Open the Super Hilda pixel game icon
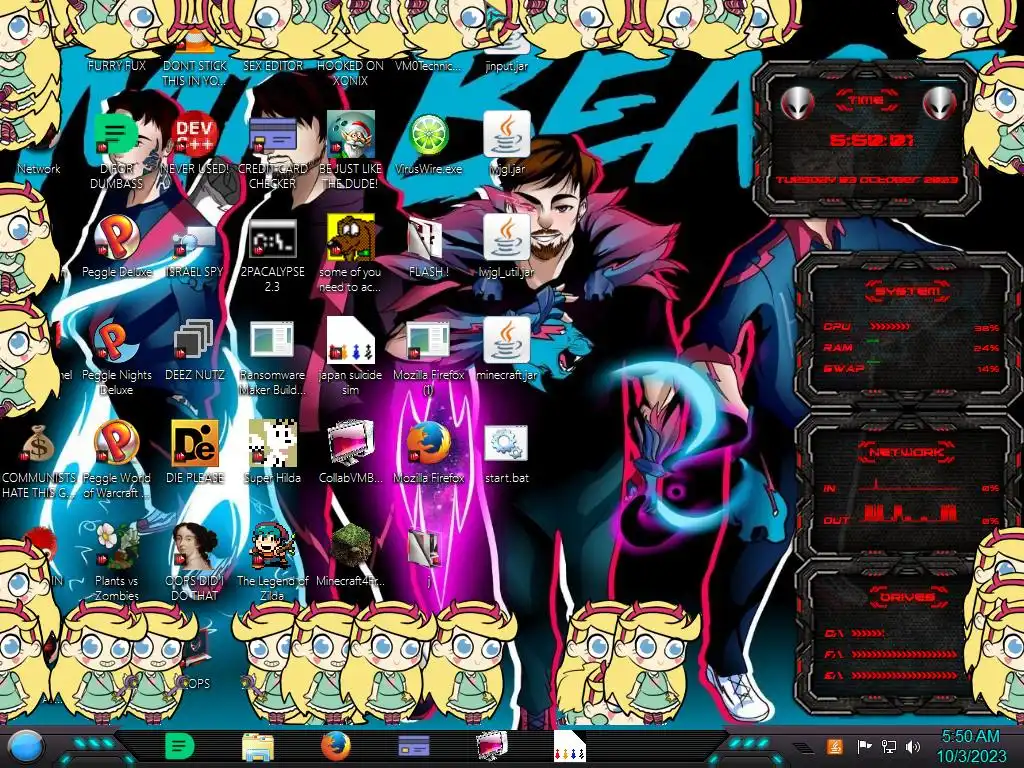The width and height of the screenshot is (1024, 768). click(x=272, y=444)
